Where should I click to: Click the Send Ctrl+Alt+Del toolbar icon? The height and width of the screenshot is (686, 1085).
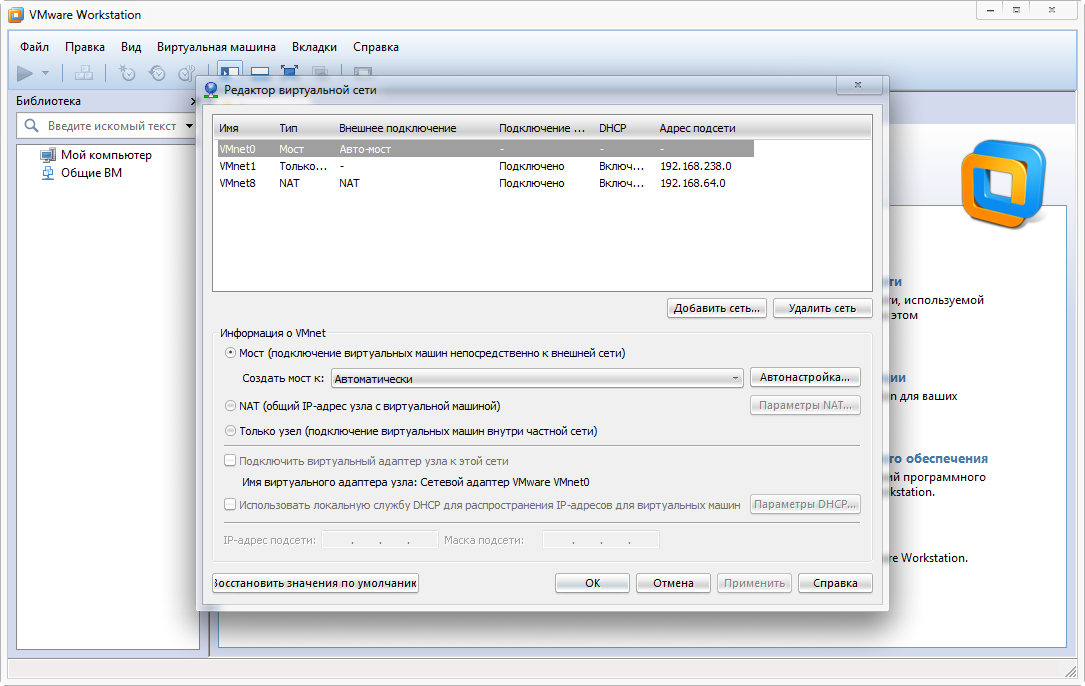(x=84, y=73)
